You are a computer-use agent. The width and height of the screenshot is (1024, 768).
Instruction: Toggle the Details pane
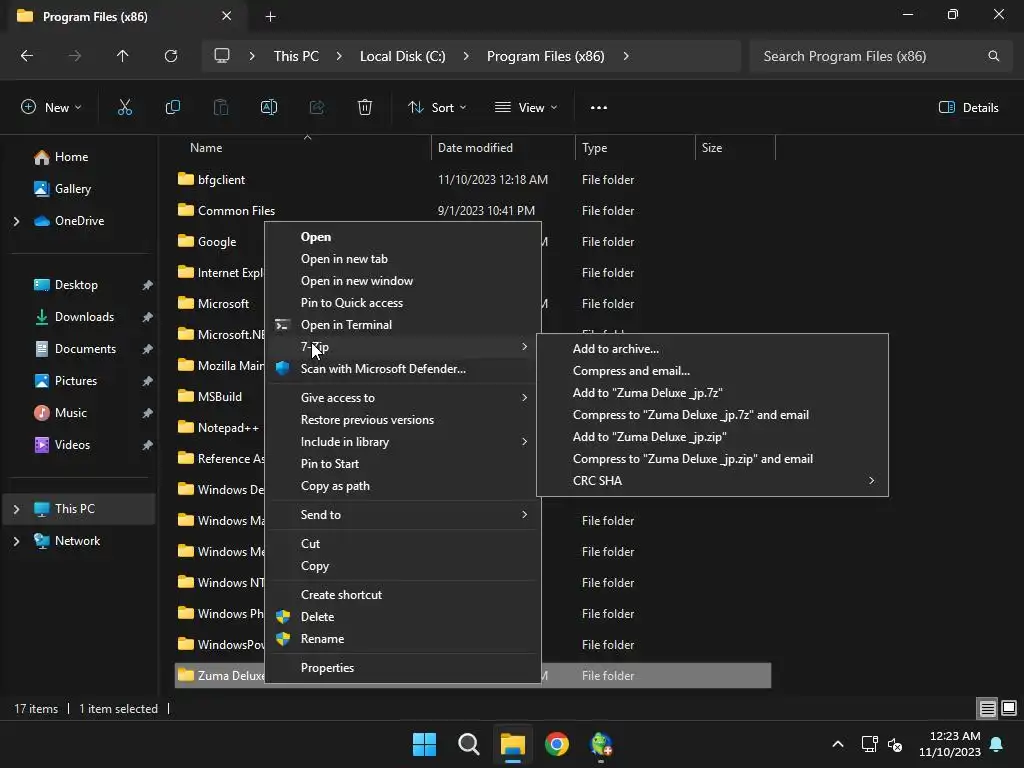click(x=968, y=108)
